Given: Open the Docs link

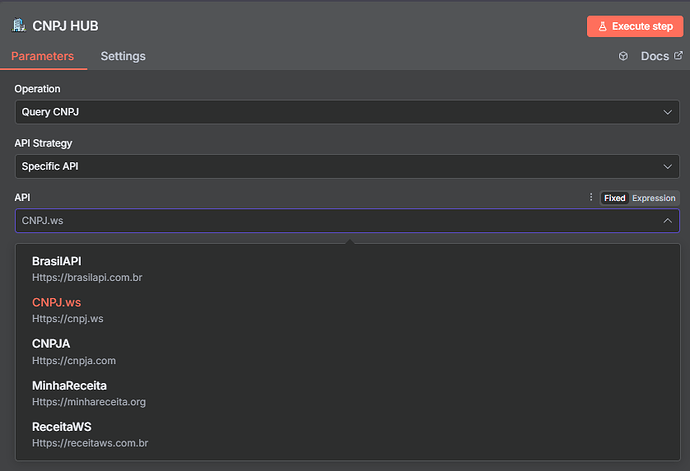Looking at the screenshot, I should click(654, 56).
